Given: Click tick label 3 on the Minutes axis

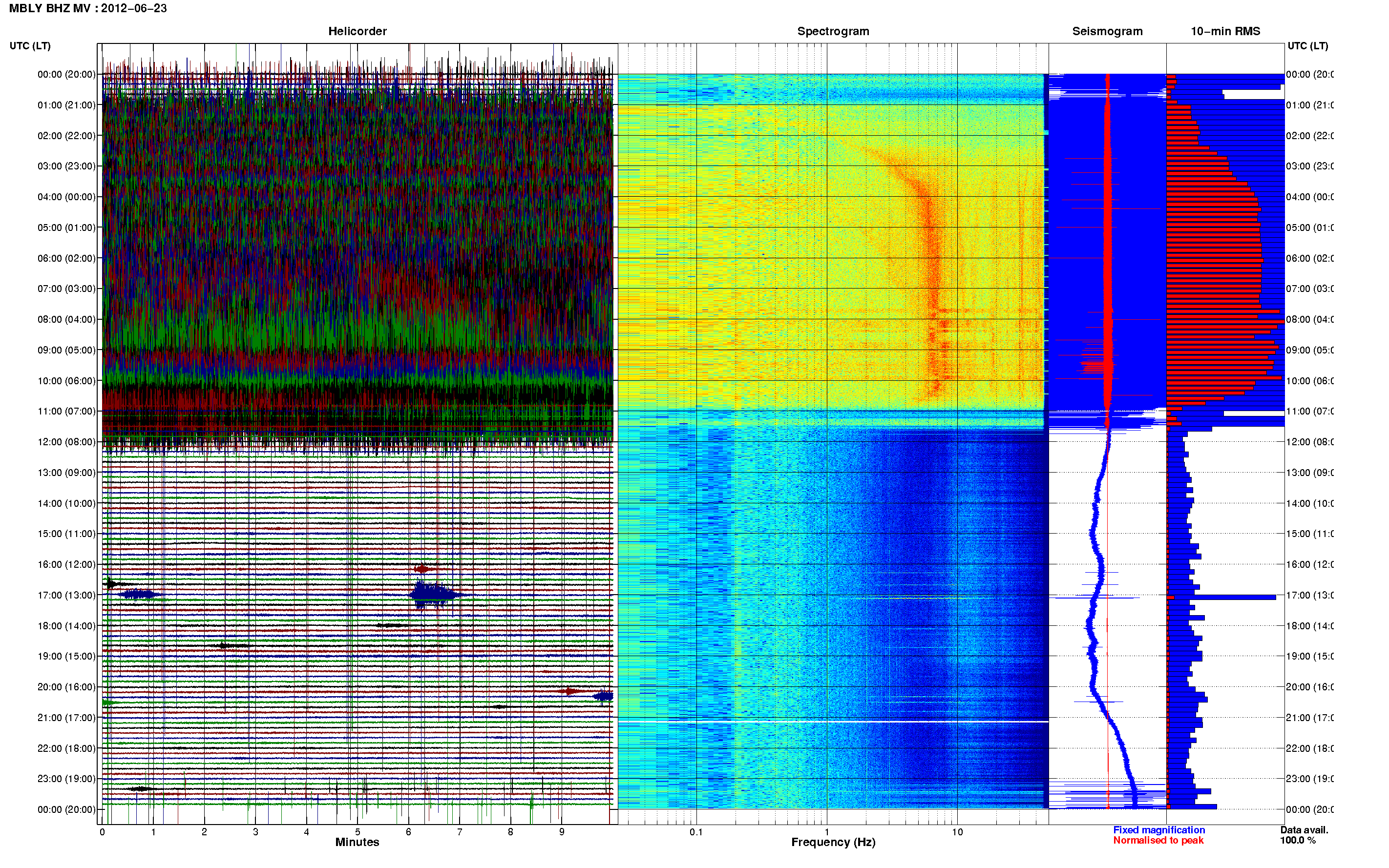Looking at the screenshot, I should (255, 832).
